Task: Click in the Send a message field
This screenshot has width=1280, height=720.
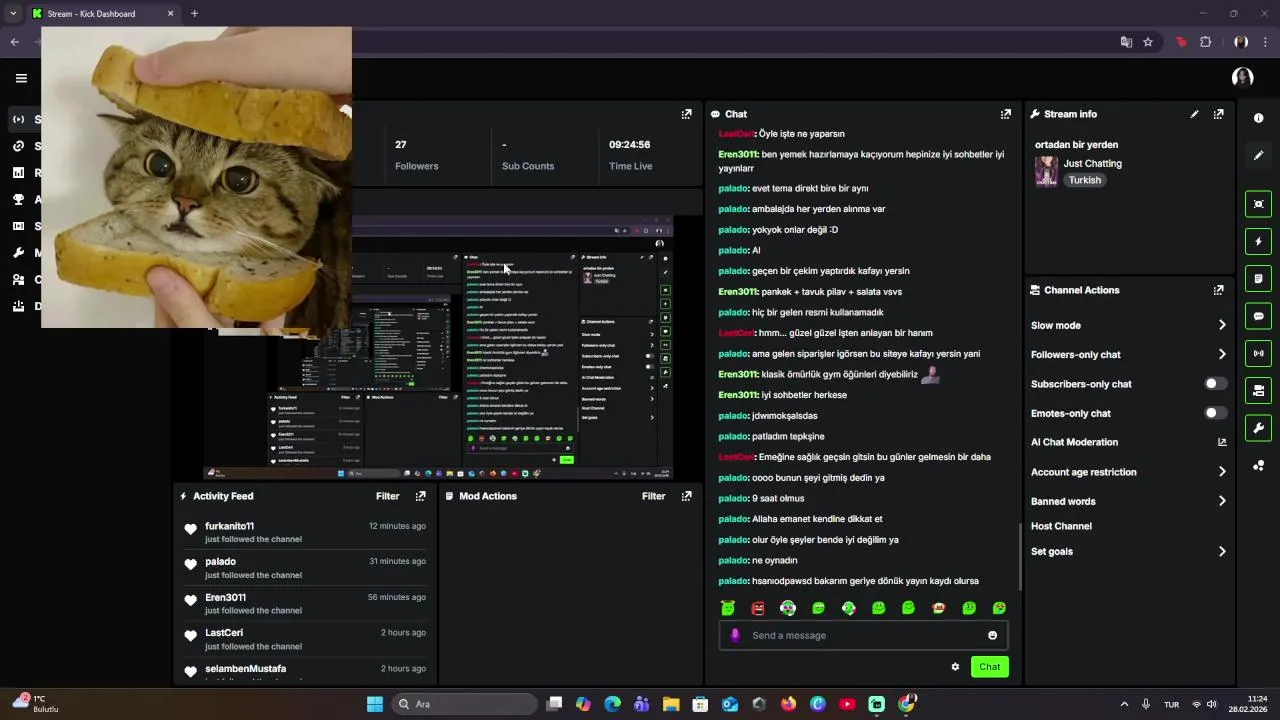Action: 864,635
